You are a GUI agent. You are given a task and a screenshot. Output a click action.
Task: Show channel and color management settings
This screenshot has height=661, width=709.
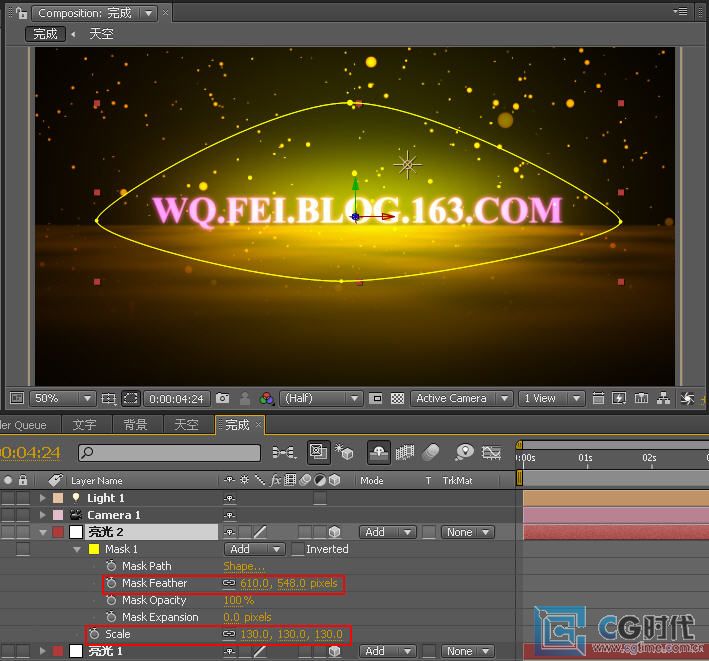point(266,398)
